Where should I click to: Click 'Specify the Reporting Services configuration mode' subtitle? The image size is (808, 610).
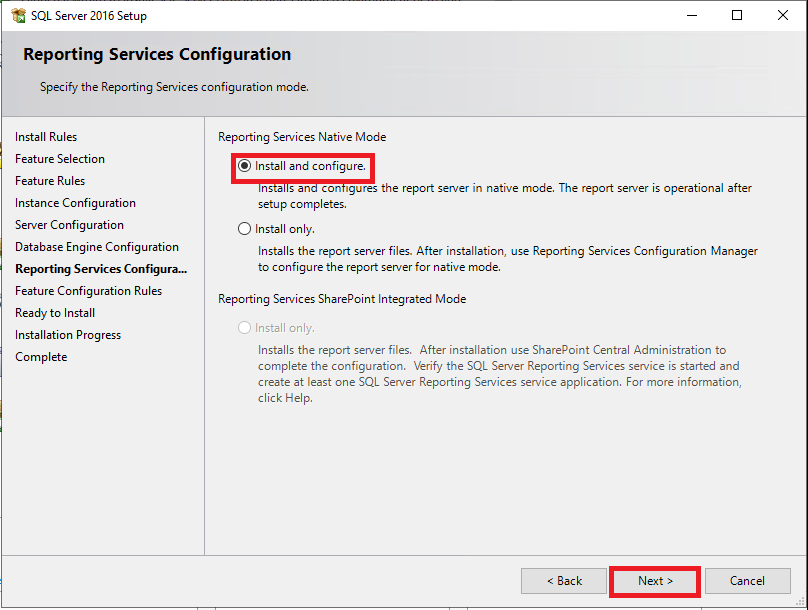coord(174,87)
